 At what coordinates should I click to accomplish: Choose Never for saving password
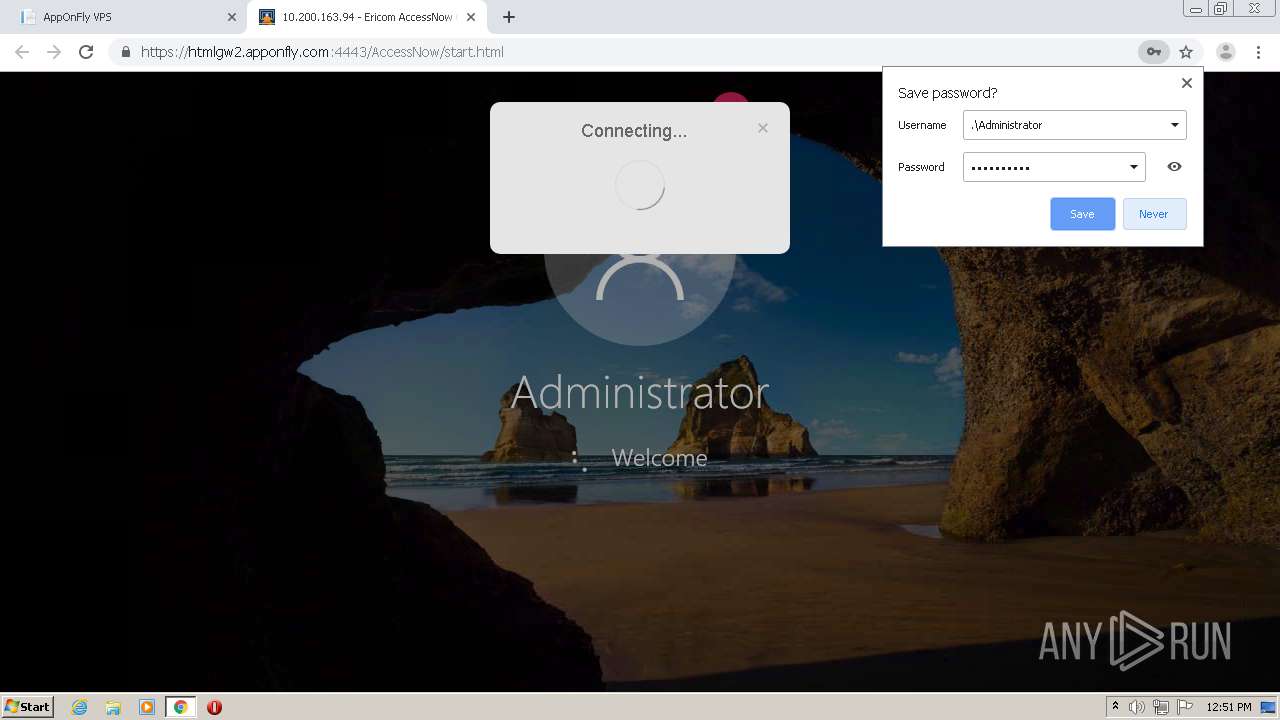pyautogui.click(x=1154, y=214)
